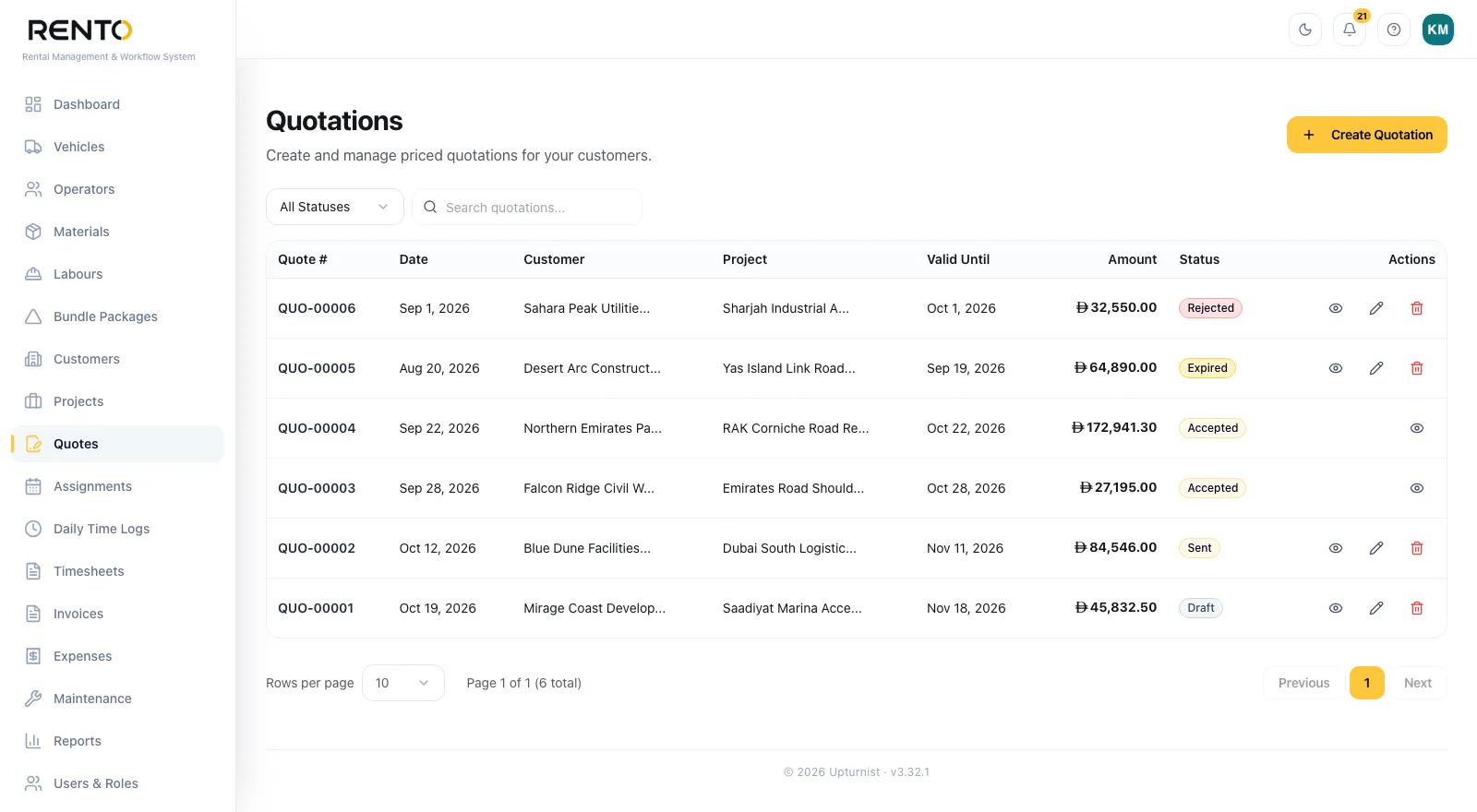Screen dimensions: 1477x812
Task: Edit quotation QUO-00005 with pencil icon
Action: (1376, 368)
